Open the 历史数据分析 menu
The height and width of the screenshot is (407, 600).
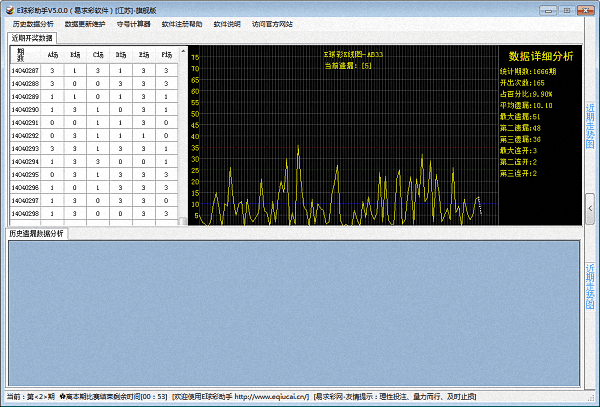33,24
